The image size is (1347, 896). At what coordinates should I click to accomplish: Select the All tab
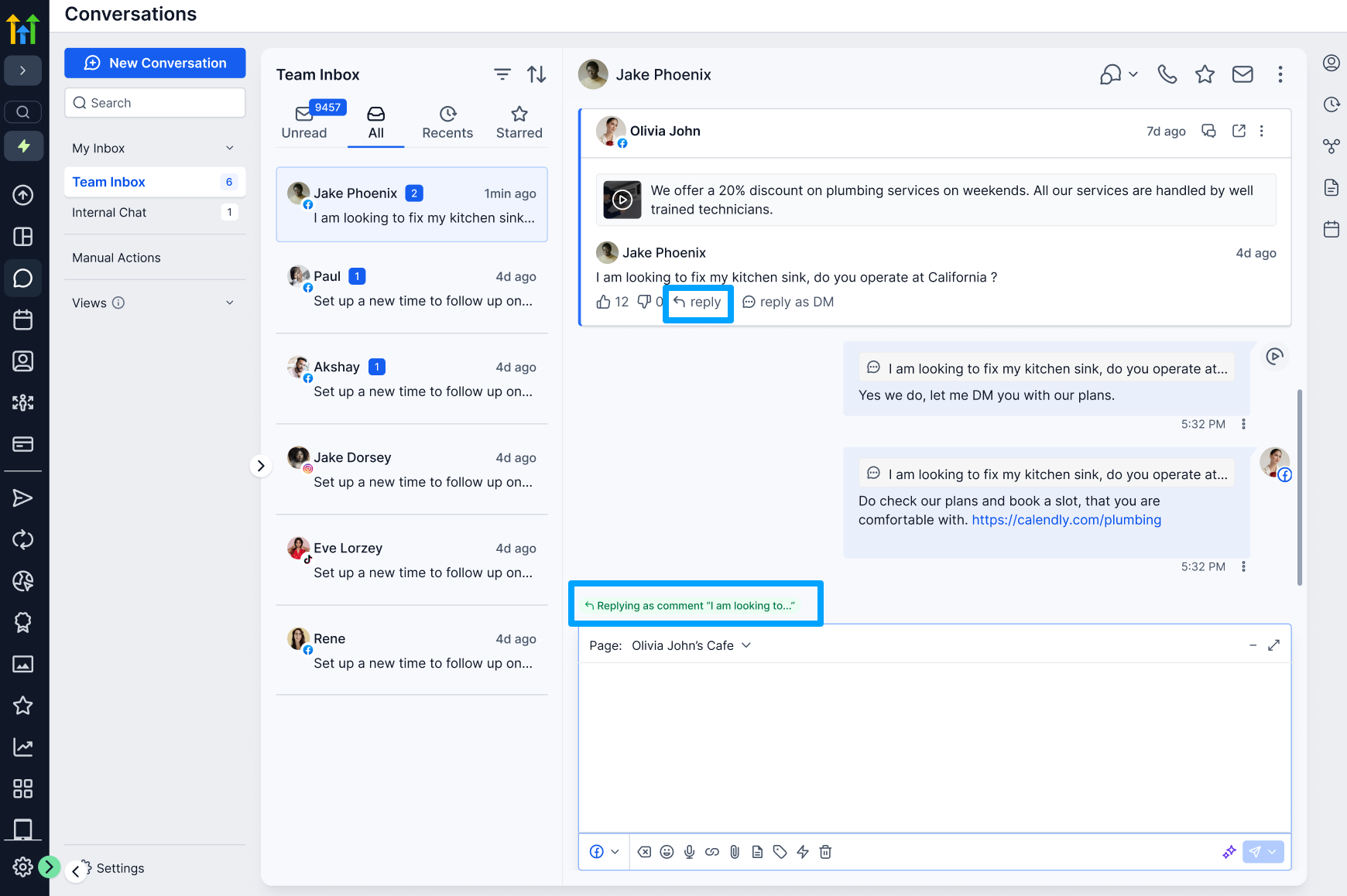(x=376, y=122)
